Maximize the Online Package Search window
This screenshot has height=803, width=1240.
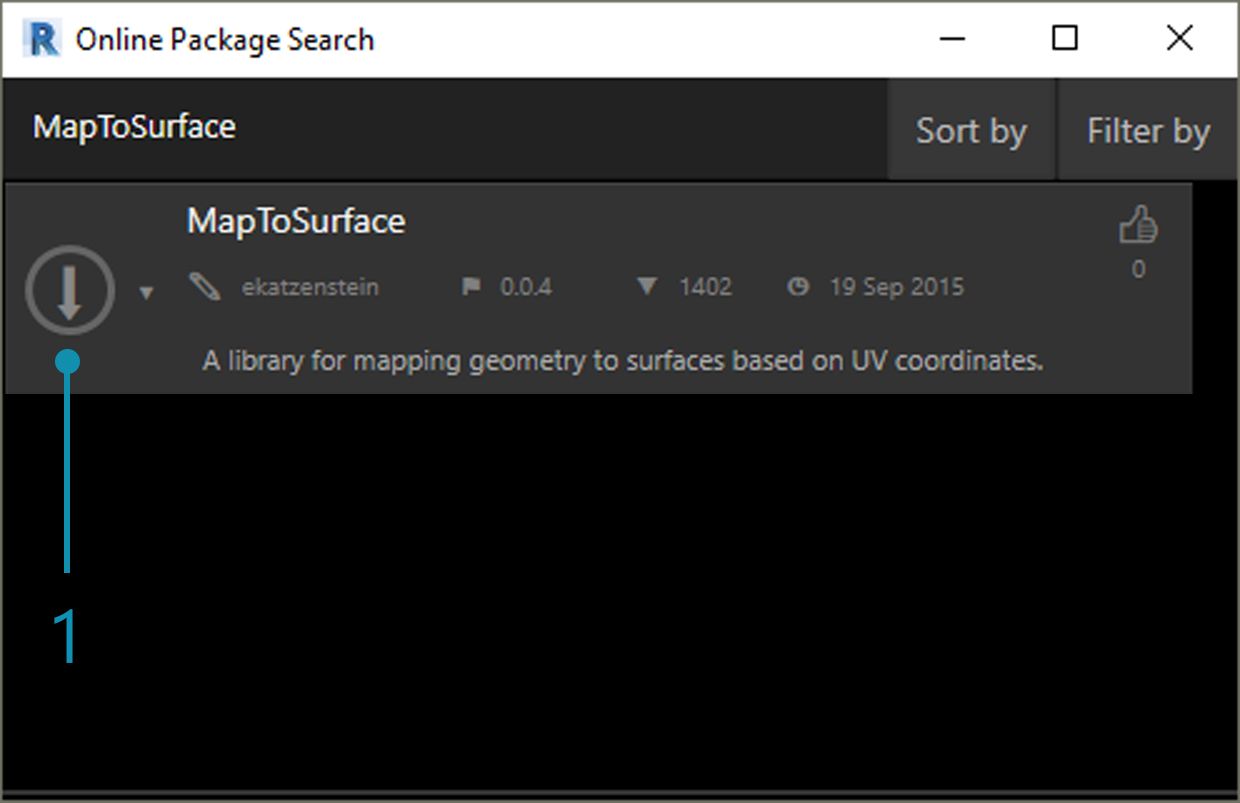pos(1066,39)
